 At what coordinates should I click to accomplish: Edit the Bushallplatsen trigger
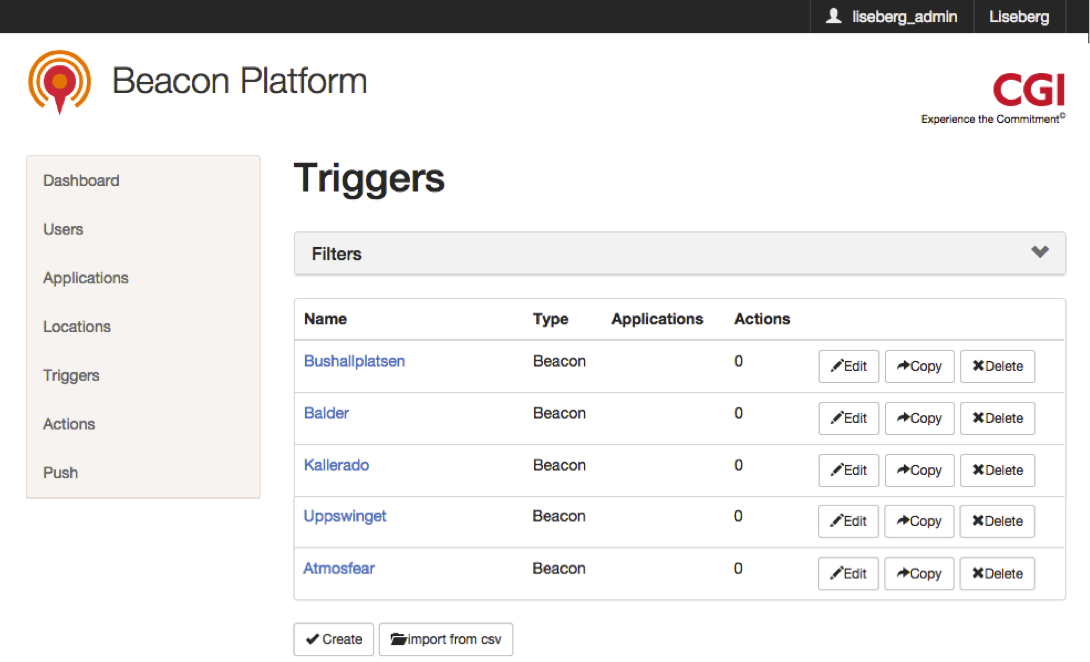(849, 366)
